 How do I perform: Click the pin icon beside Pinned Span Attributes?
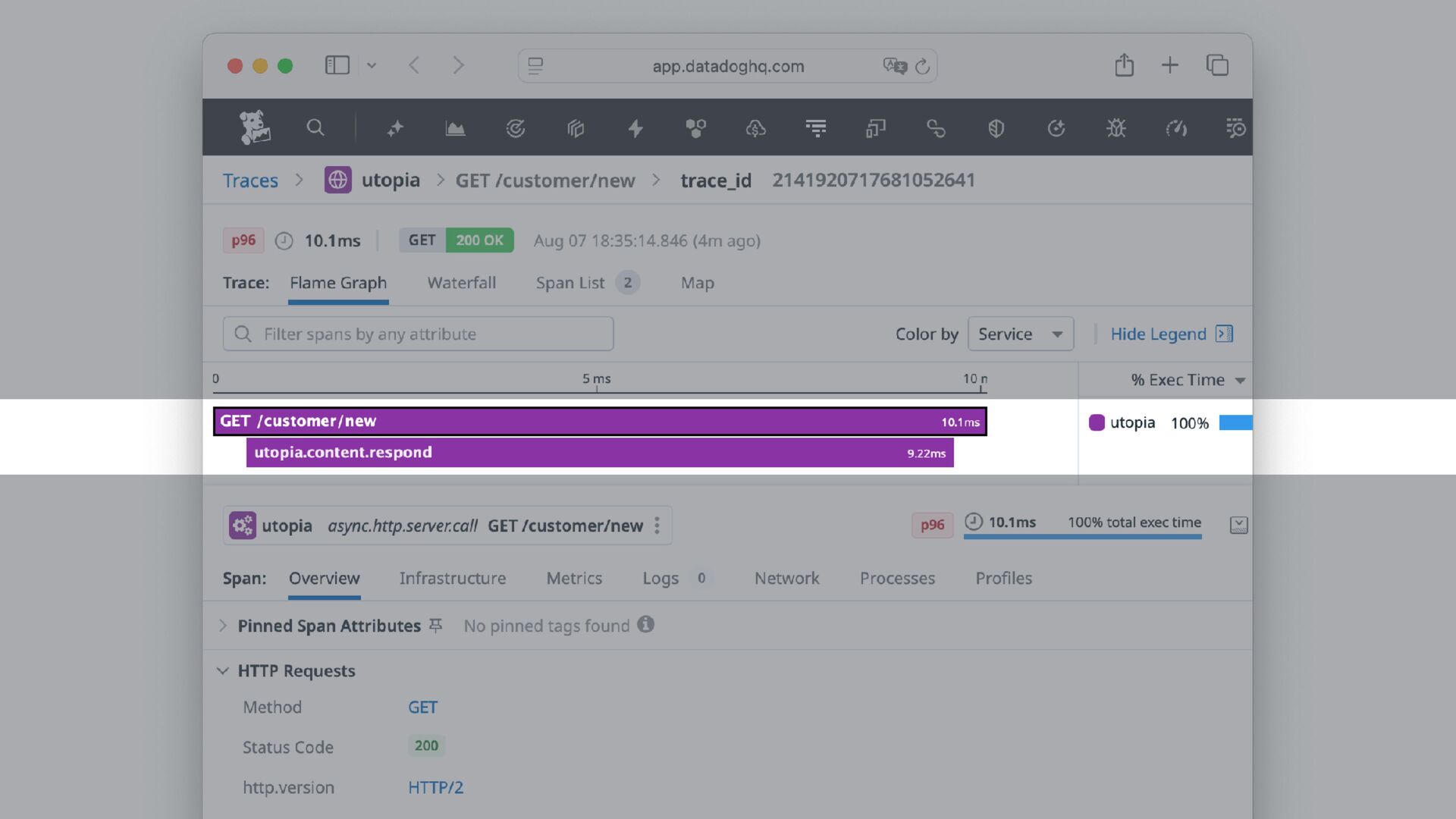click(435, 626)
